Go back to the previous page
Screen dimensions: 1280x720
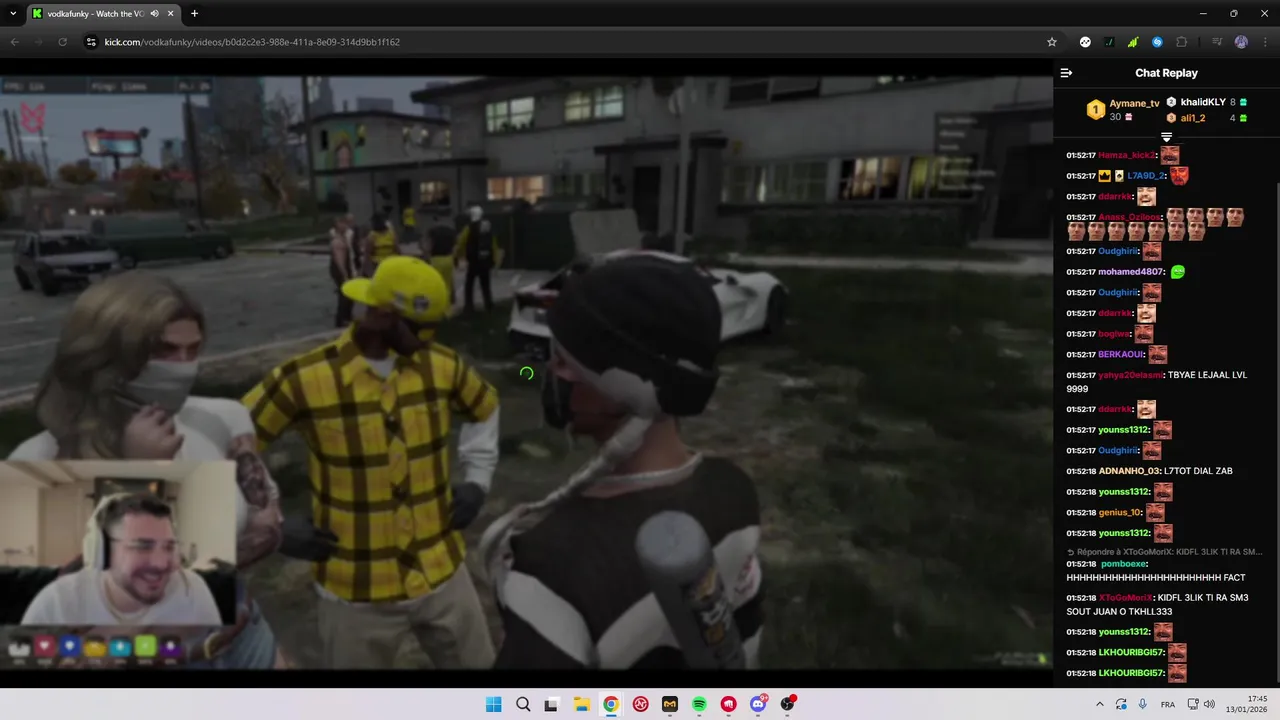(14, 42)
